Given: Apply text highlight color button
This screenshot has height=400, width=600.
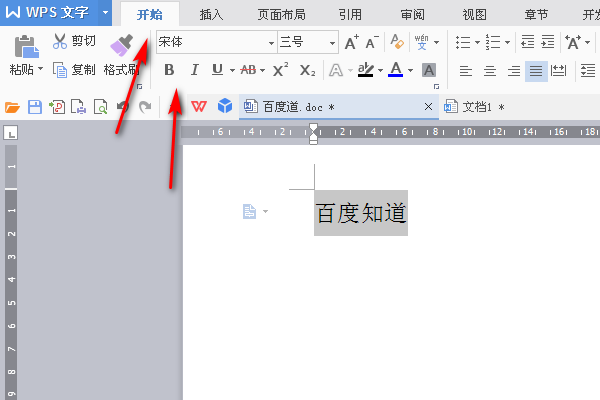Looking at the screenshot, I should 365,70.
